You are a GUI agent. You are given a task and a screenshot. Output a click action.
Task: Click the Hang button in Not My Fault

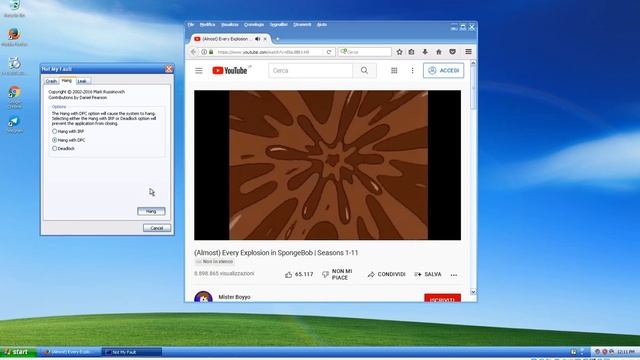(x=151, y=211)
